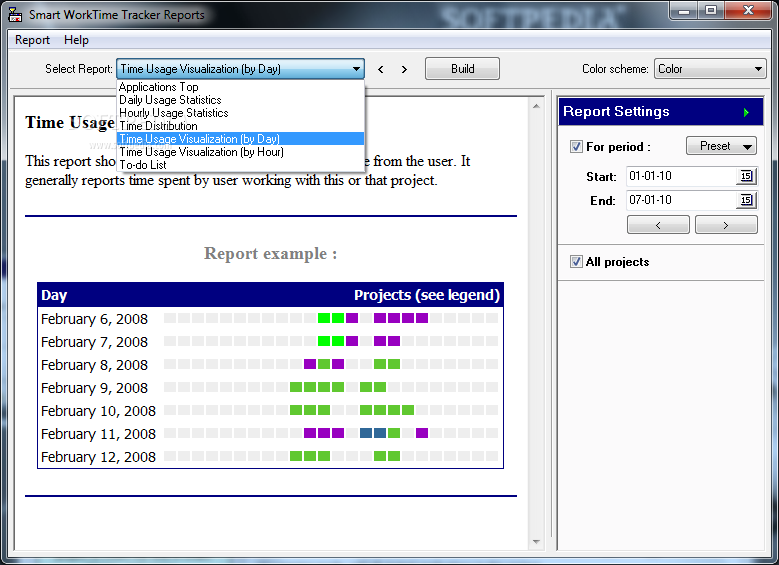Click the Report Settings panel title
779x565 pixels.
(x=616, y=111)
